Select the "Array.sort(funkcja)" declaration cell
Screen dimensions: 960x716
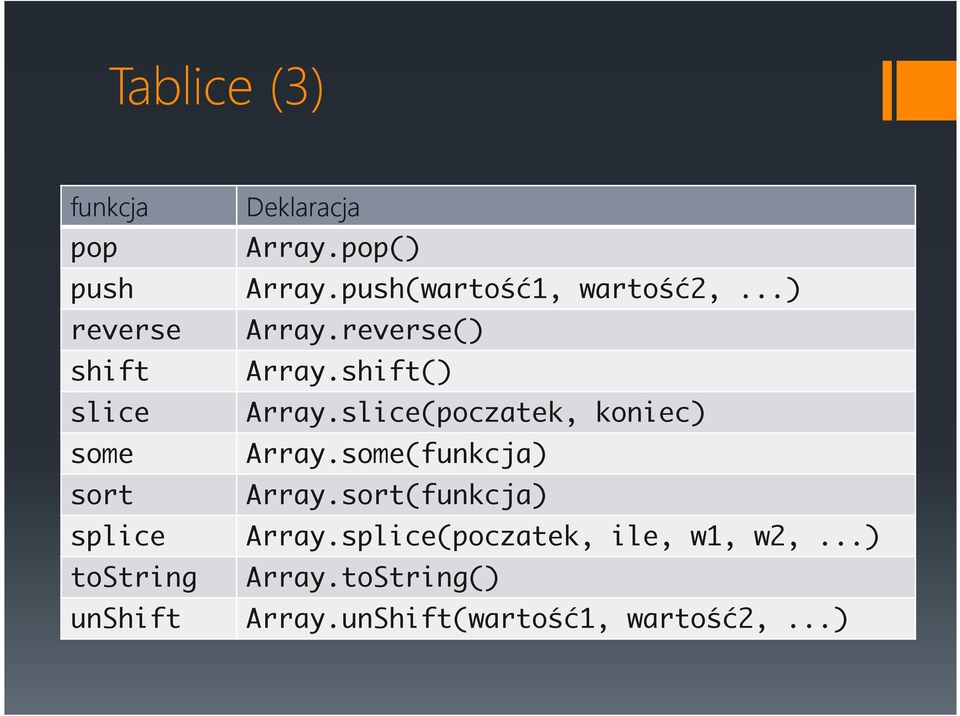576,495
